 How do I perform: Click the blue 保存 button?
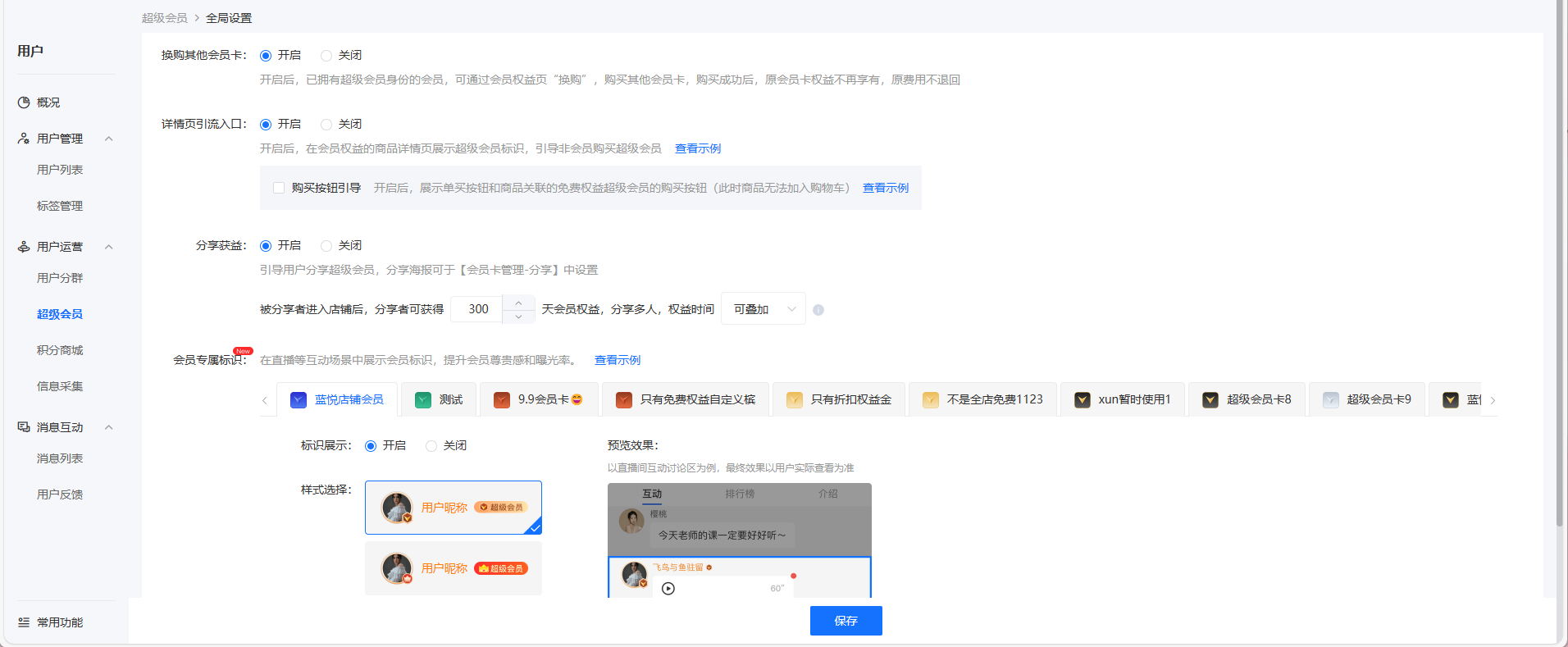(846, 621)
